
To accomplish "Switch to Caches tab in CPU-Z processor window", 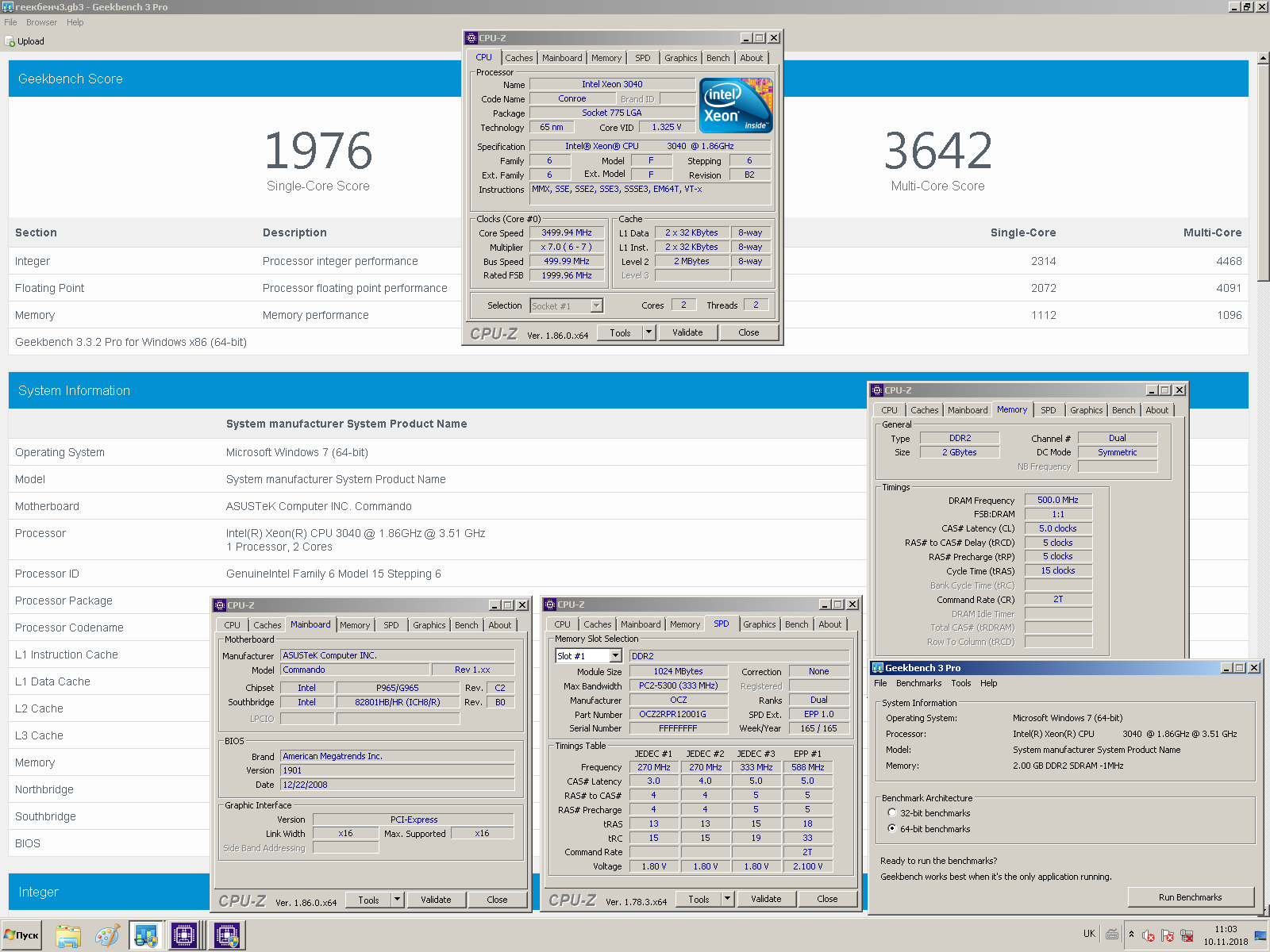I will (519, 58).
